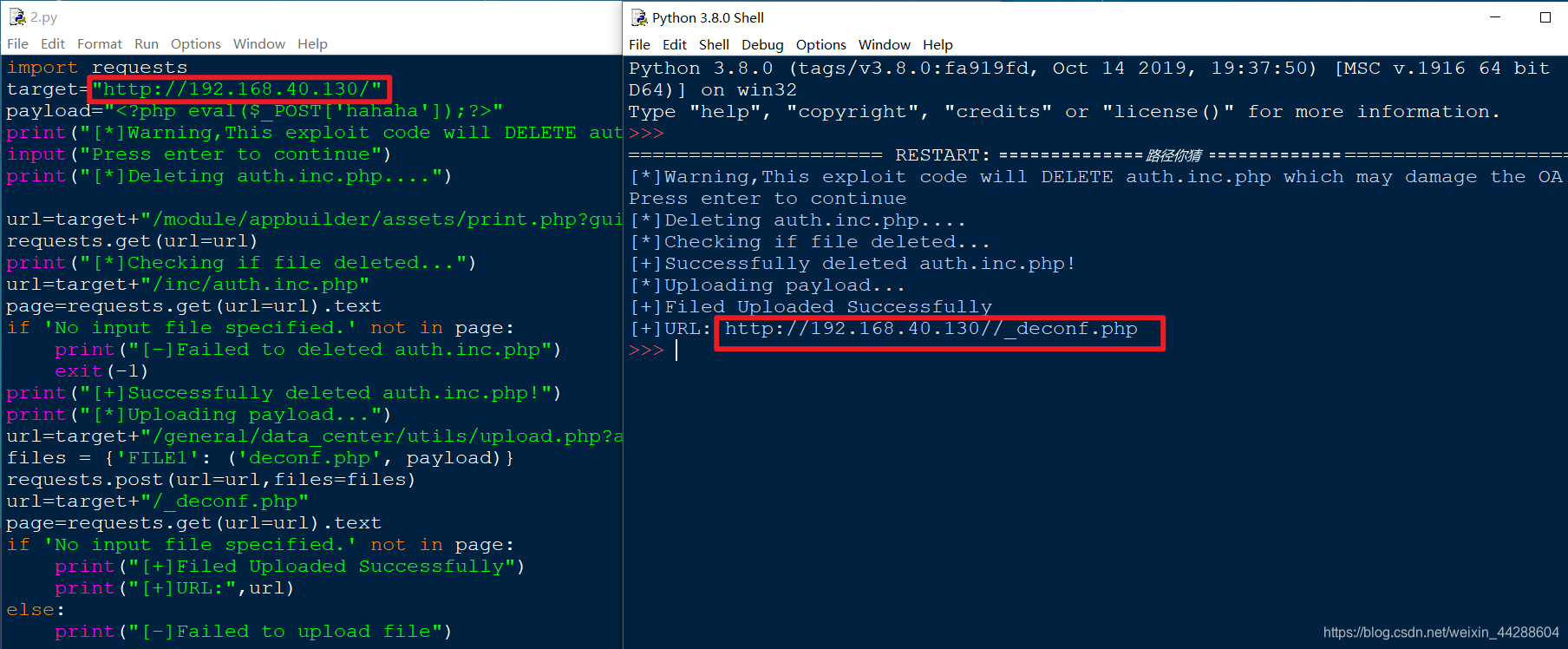1568x649 pixels.
Task: Click the RESTART line in shell output
Action: click(1097, 154)
